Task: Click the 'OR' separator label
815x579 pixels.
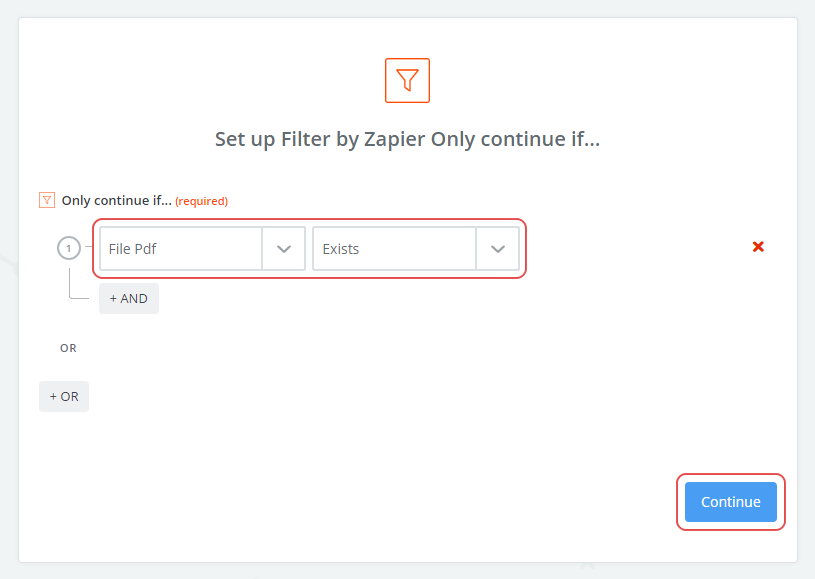Action: point(68,348)
